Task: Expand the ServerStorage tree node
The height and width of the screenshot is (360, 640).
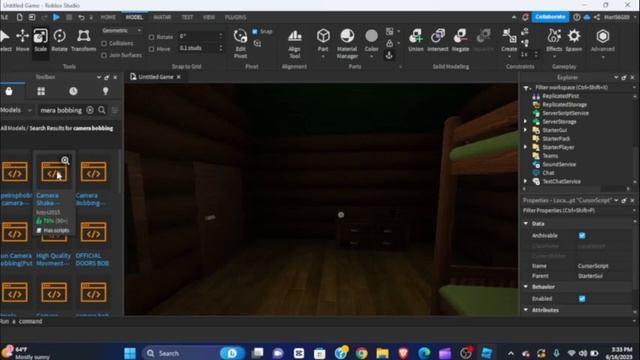Action: [x=526, y=122]
